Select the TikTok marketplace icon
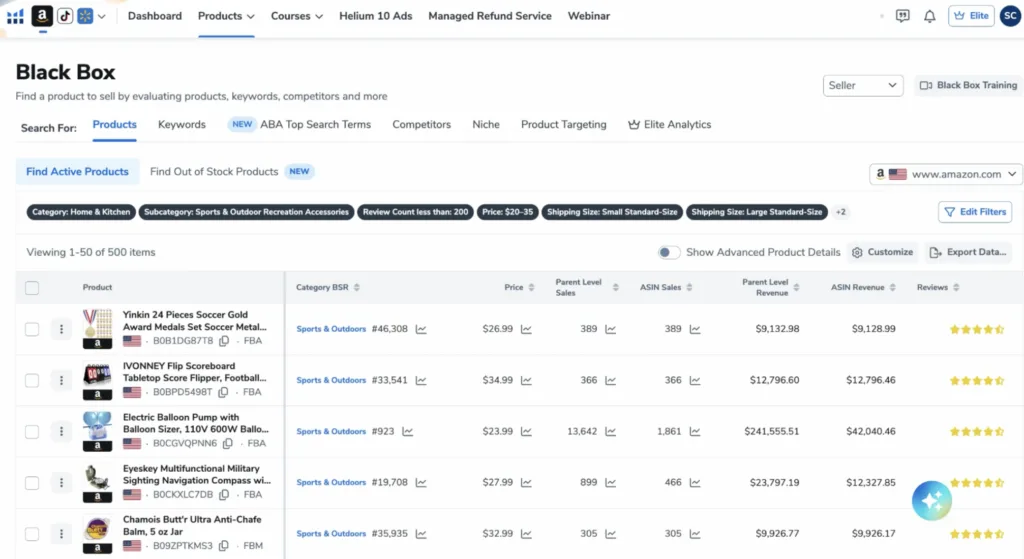1024x559 pixels. click(x=65, y=16)
